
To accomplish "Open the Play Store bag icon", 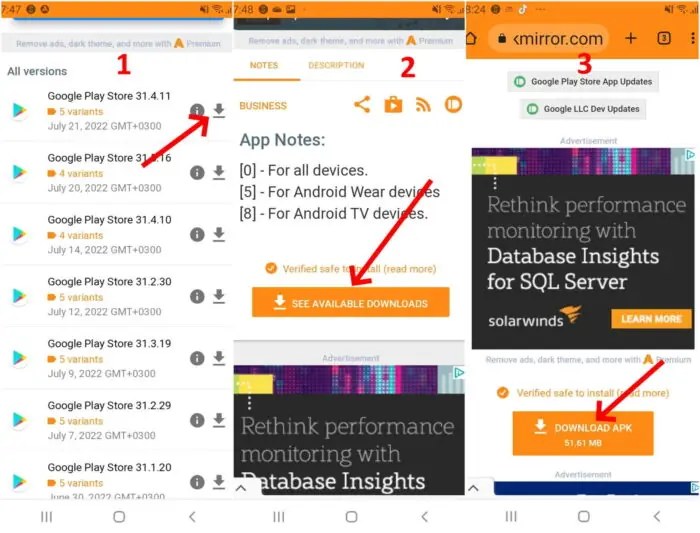I will tap(393, 105).
